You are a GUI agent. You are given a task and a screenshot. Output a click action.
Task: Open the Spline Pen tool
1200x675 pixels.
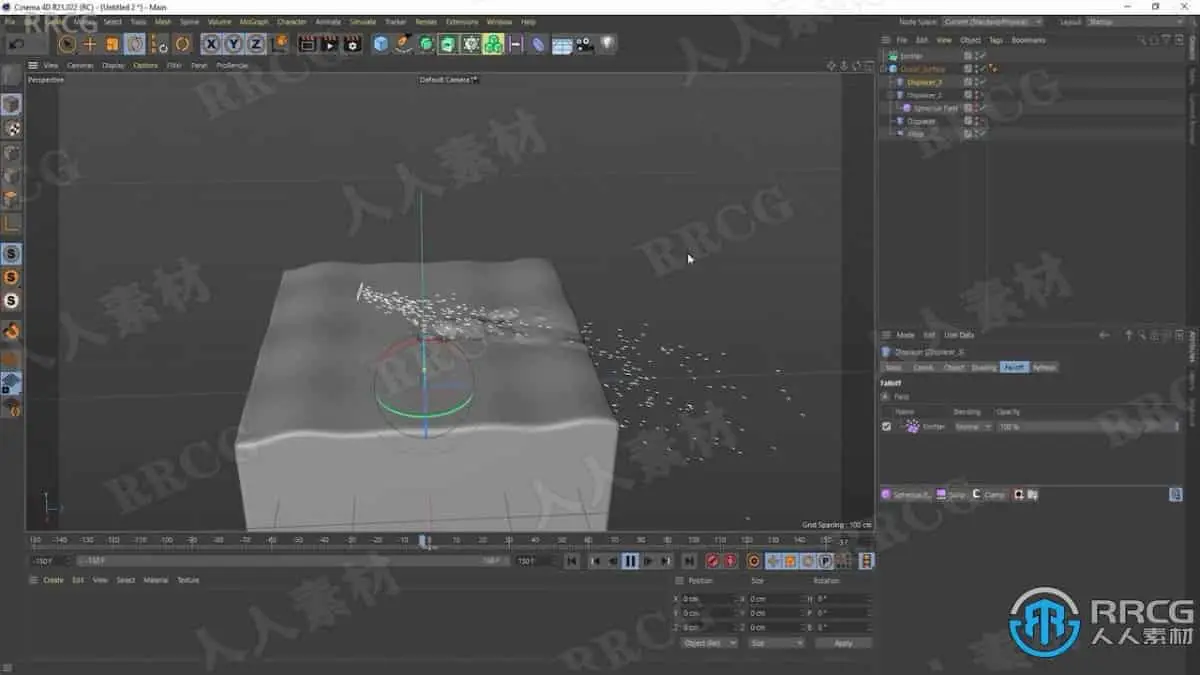403,44
